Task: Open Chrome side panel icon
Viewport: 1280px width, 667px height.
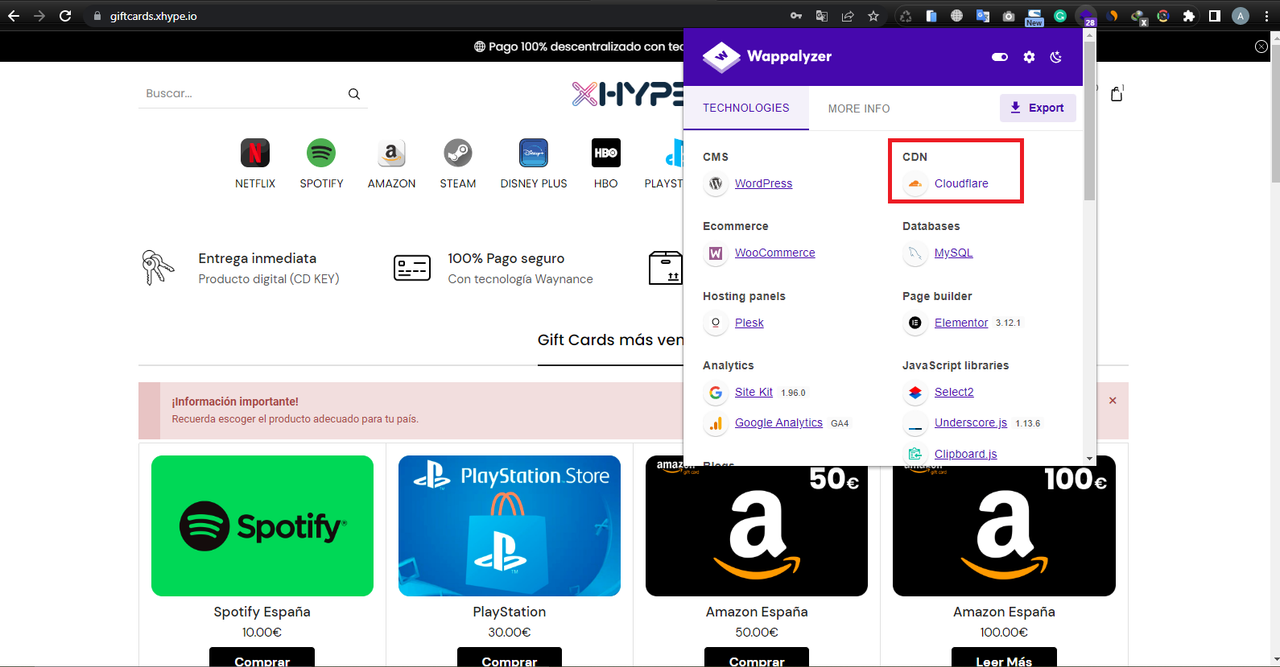Action: coord(1214,16)
